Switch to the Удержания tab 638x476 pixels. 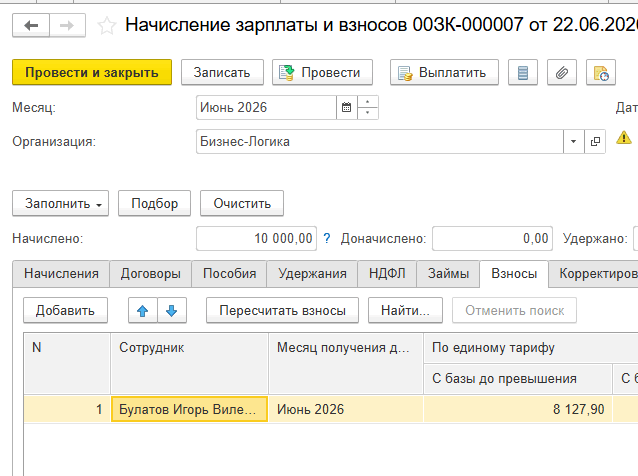(x=312, y=274)
